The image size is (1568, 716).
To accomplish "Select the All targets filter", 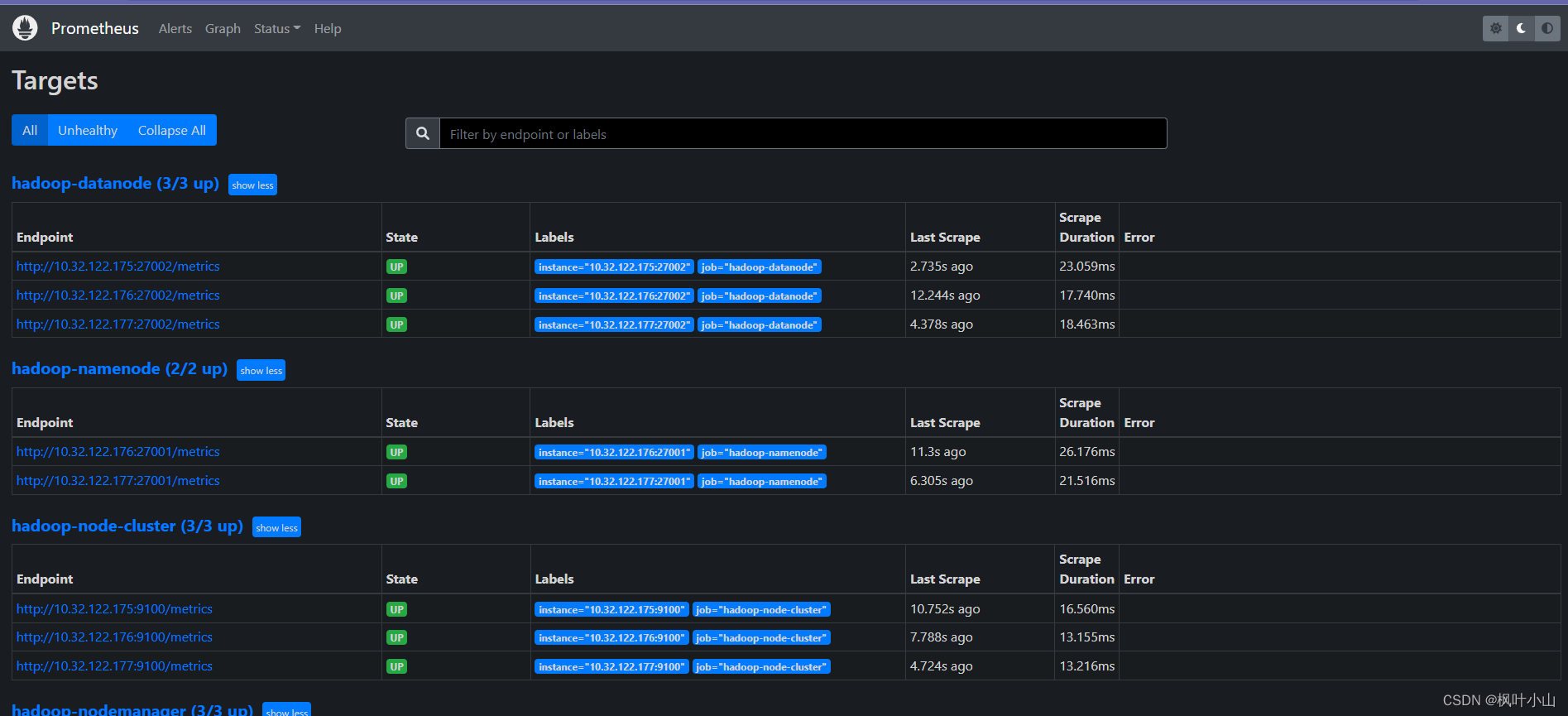I will (30, 130).
